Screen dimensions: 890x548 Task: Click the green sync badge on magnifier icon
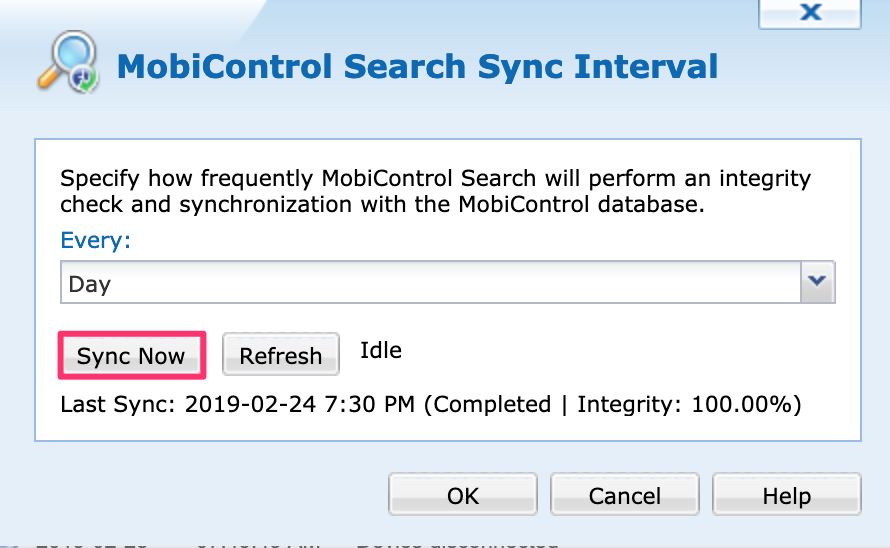tap(85, 79)
